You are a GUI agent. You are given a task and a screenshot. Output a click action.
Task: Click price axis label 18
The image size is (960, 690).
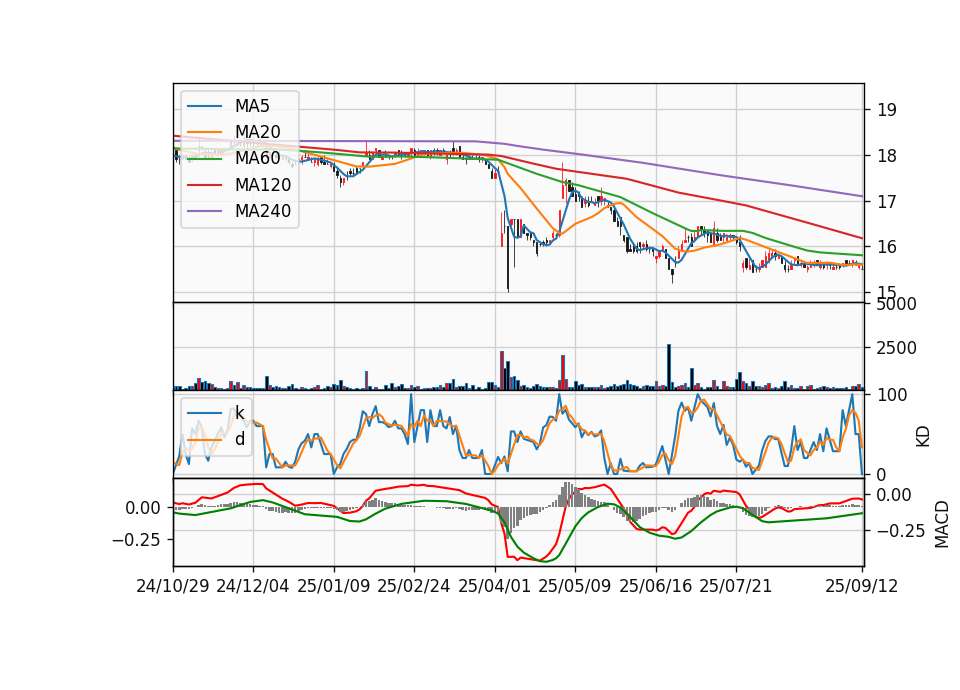887,156
